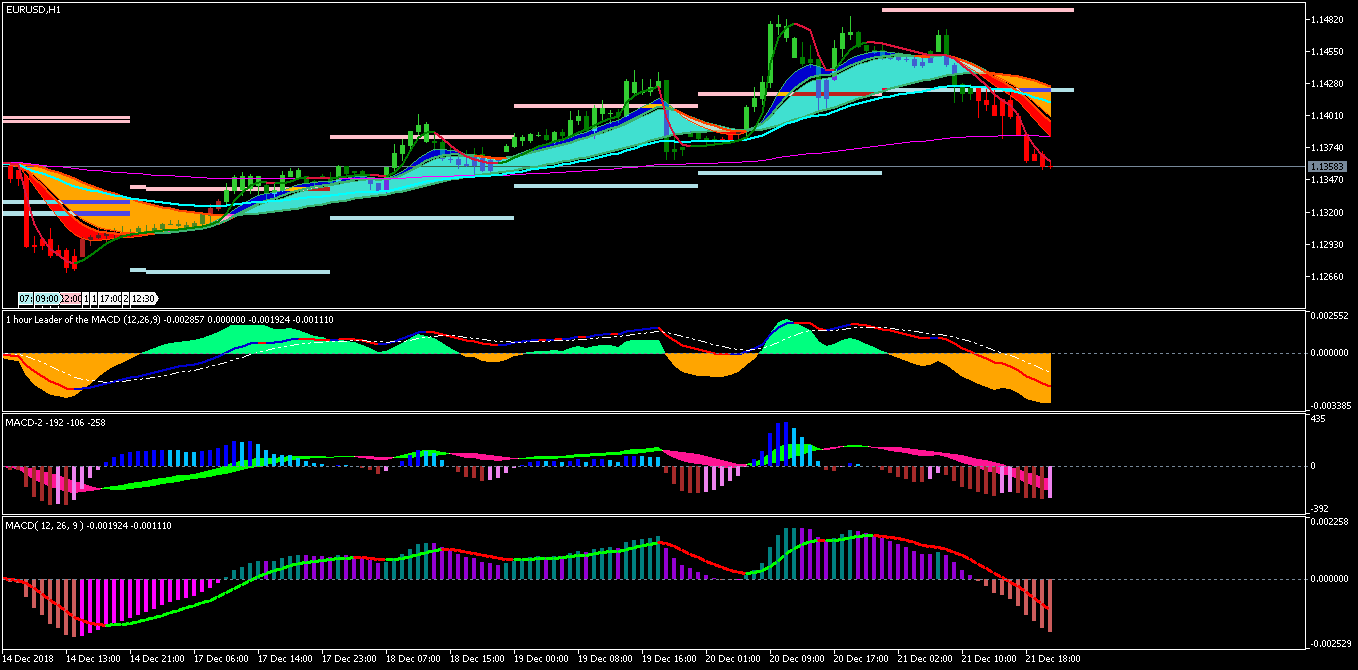The height and width of the screenshot is (670, 1358).
Task: Click the '17 Dec 14:00' time axis label
Action: (285, 660)
